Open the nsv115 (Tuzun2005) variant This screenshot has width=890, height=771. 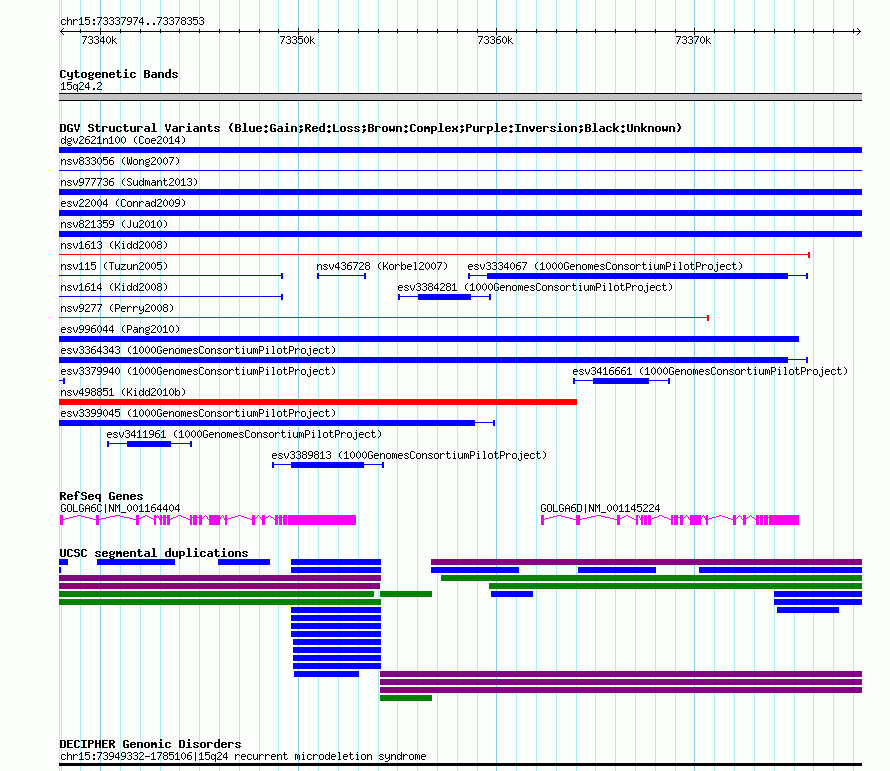(114, 266)
